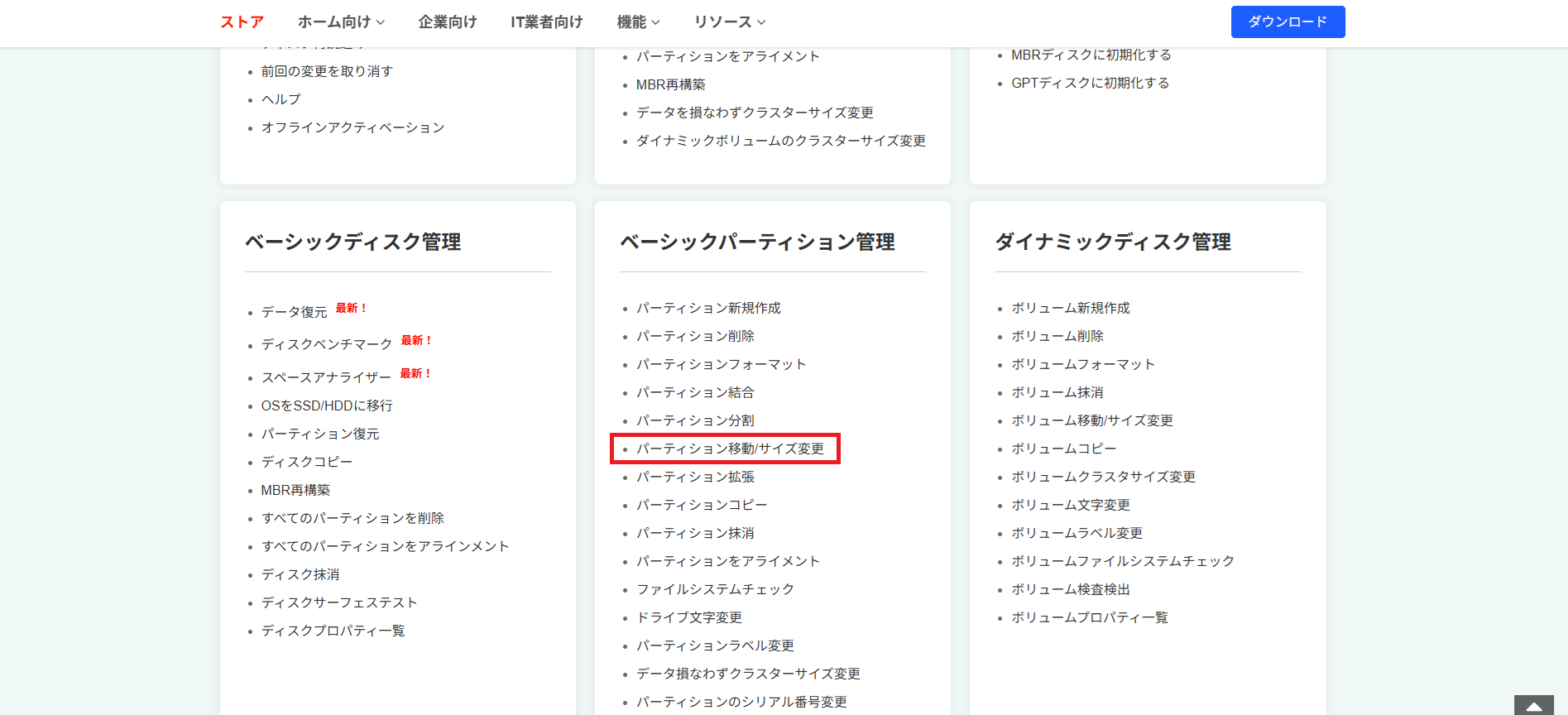
Task: Open the IT業者向け menu item
Action: [x=546, y=22]
